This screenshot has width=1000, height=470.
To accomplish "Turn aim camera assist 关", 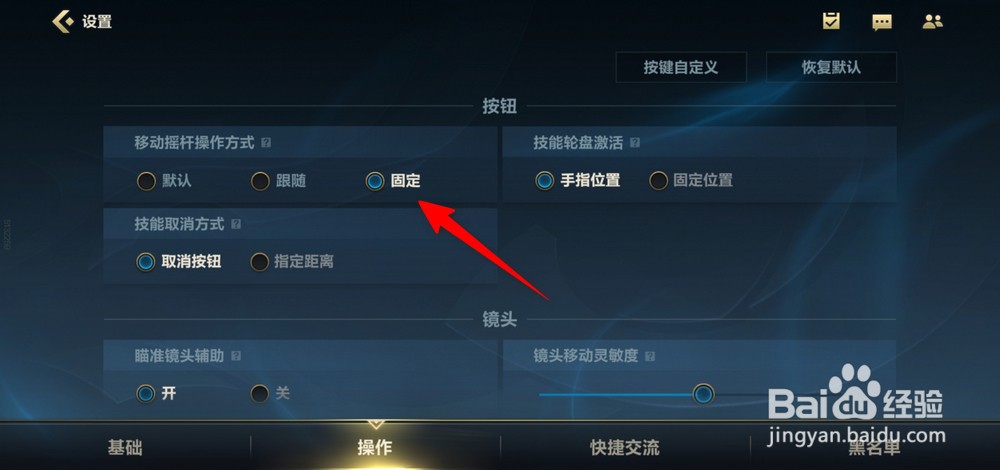I will [270, 393].
